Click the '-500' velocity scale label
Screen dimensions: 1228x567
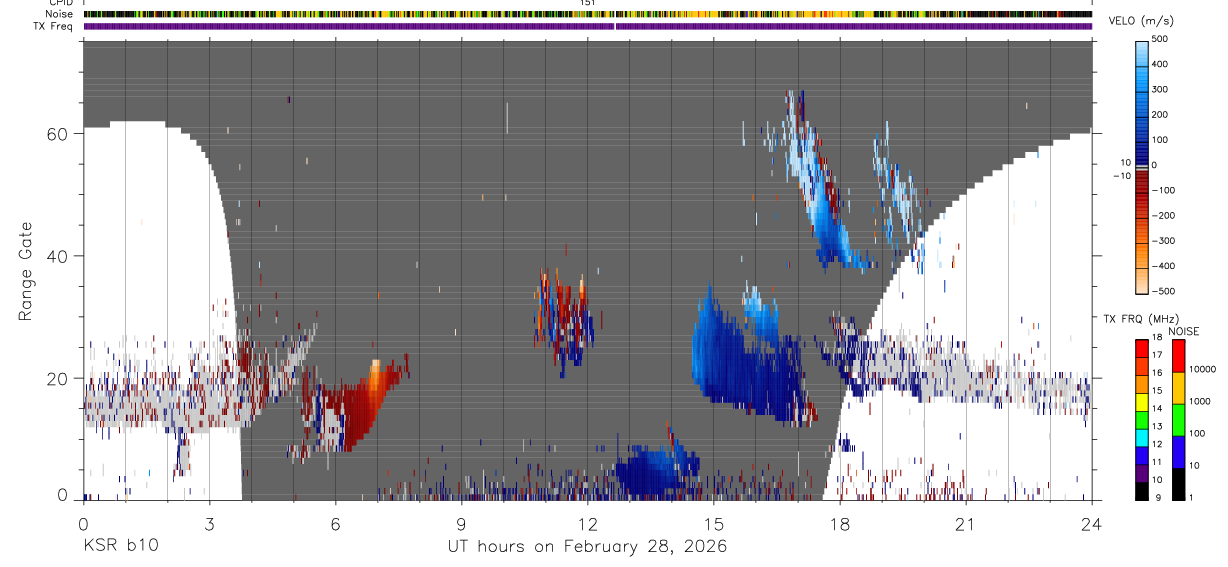pyautogui.click(x=1163, y=291)
